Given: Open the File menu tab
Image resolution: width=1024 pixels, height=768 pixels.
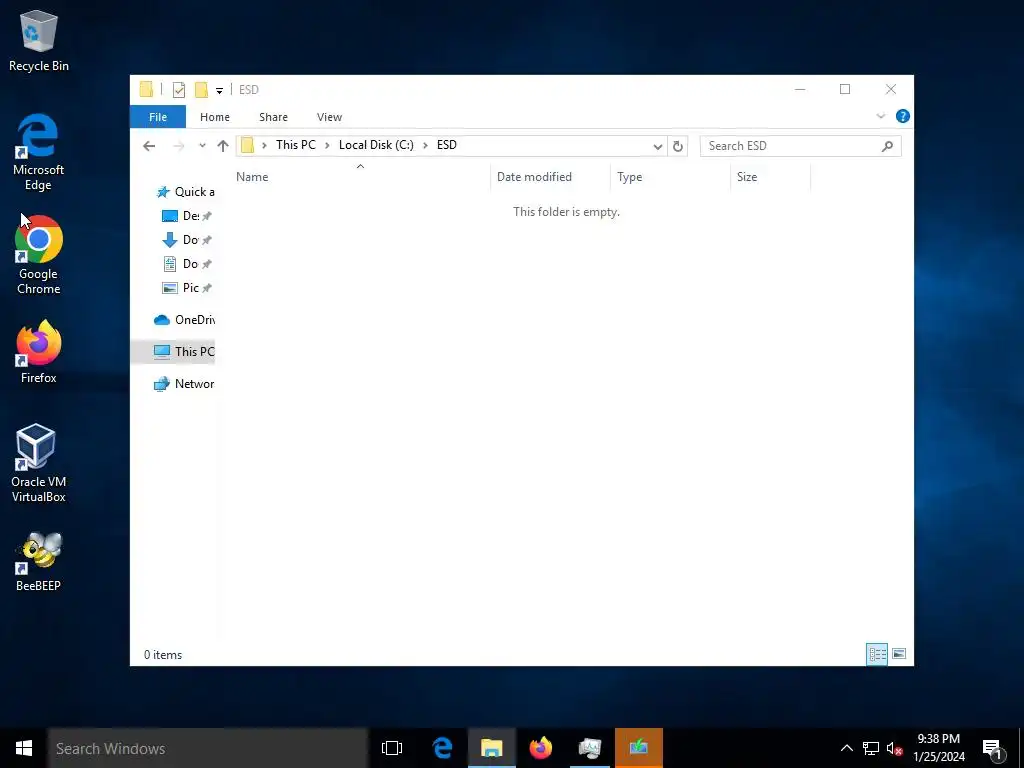Looking at the screenshot, I should (x=158, y=117).
